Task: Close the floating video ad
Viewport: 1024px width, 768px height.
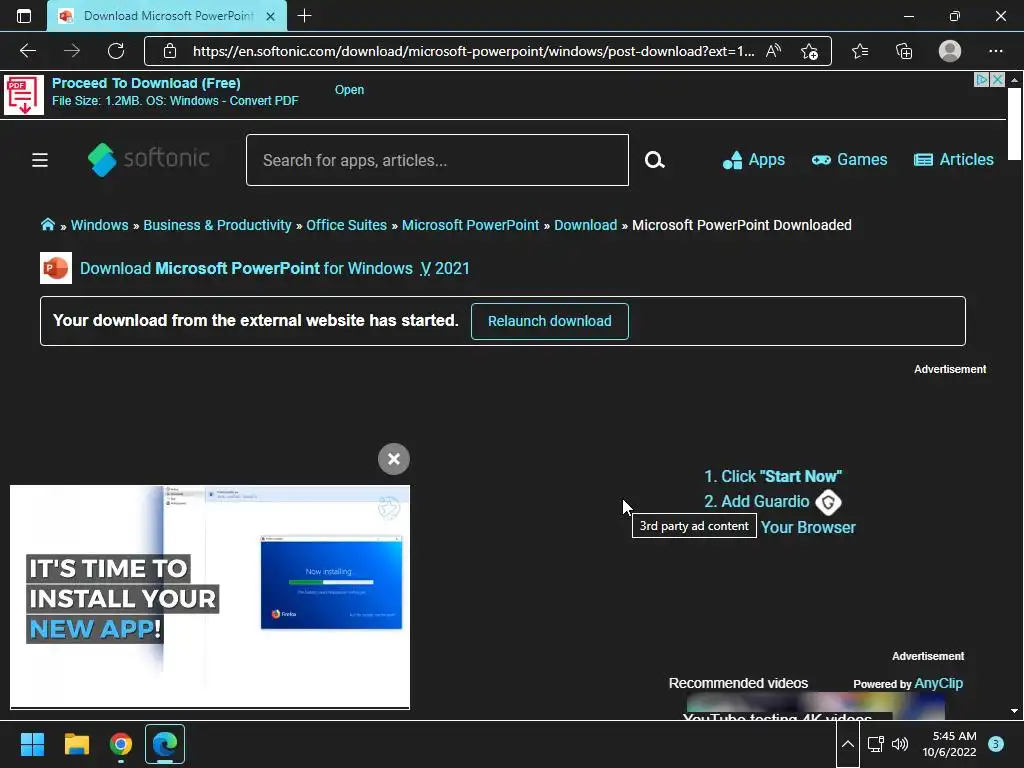Action: pos(394,459)
